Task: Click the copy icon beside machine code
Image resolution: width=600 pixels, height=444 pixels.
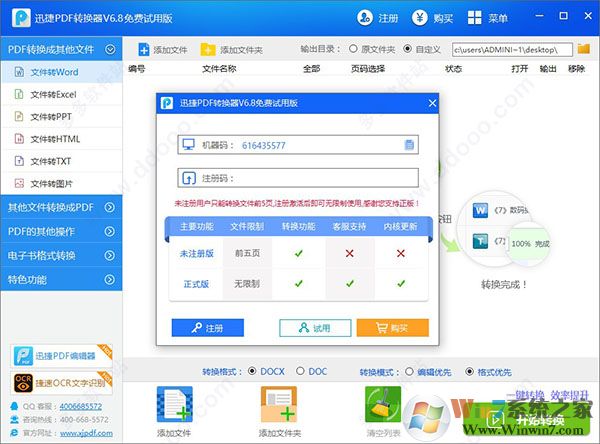Action: coord(409,145)
